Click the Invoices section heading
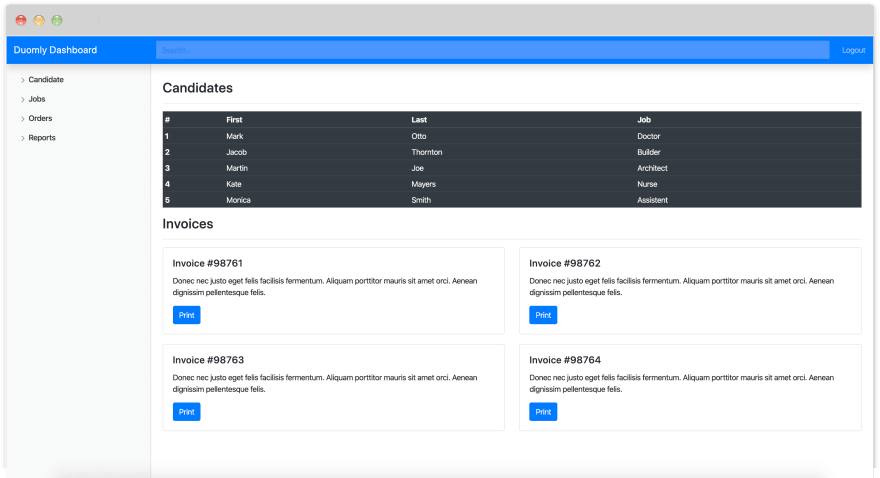This screenshot has height=478, width=880. [x=187, y=224]
